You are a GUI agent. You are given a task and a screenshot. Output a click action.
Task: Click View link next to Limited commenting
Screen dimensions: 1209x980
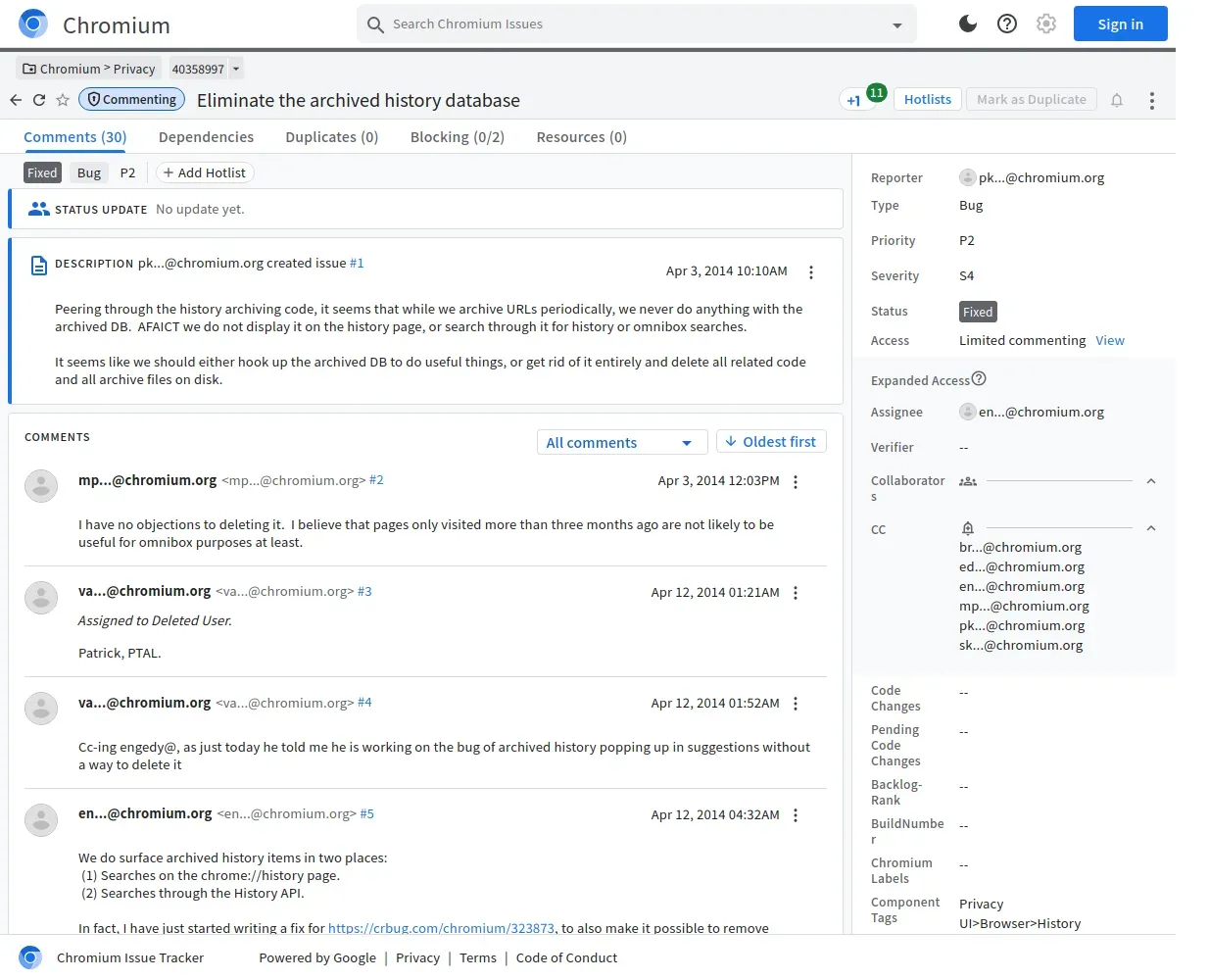click(1110, 340)
